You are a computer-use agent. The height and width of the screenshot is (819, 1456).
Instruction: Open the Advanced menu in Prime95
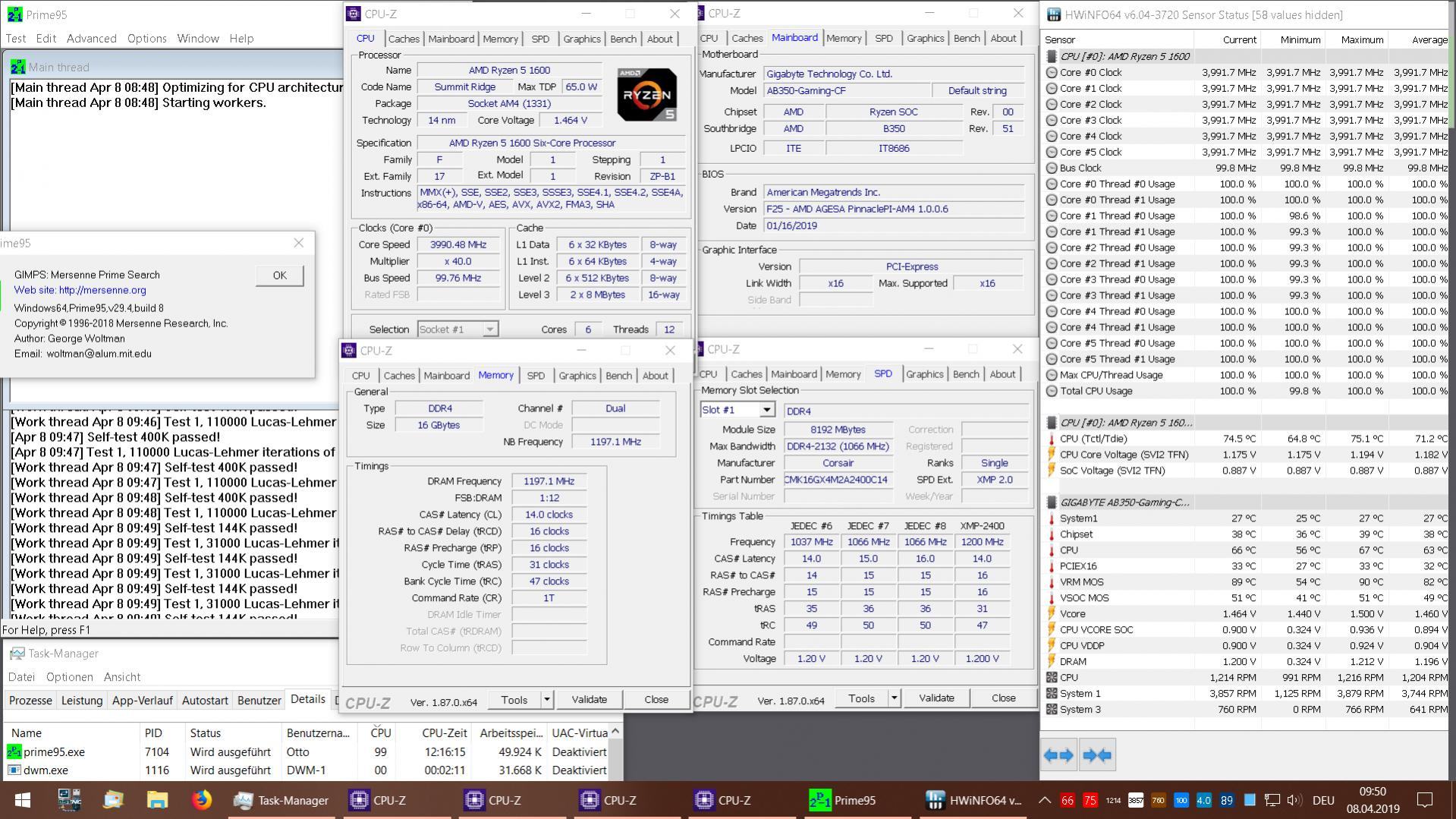point(91,39)
